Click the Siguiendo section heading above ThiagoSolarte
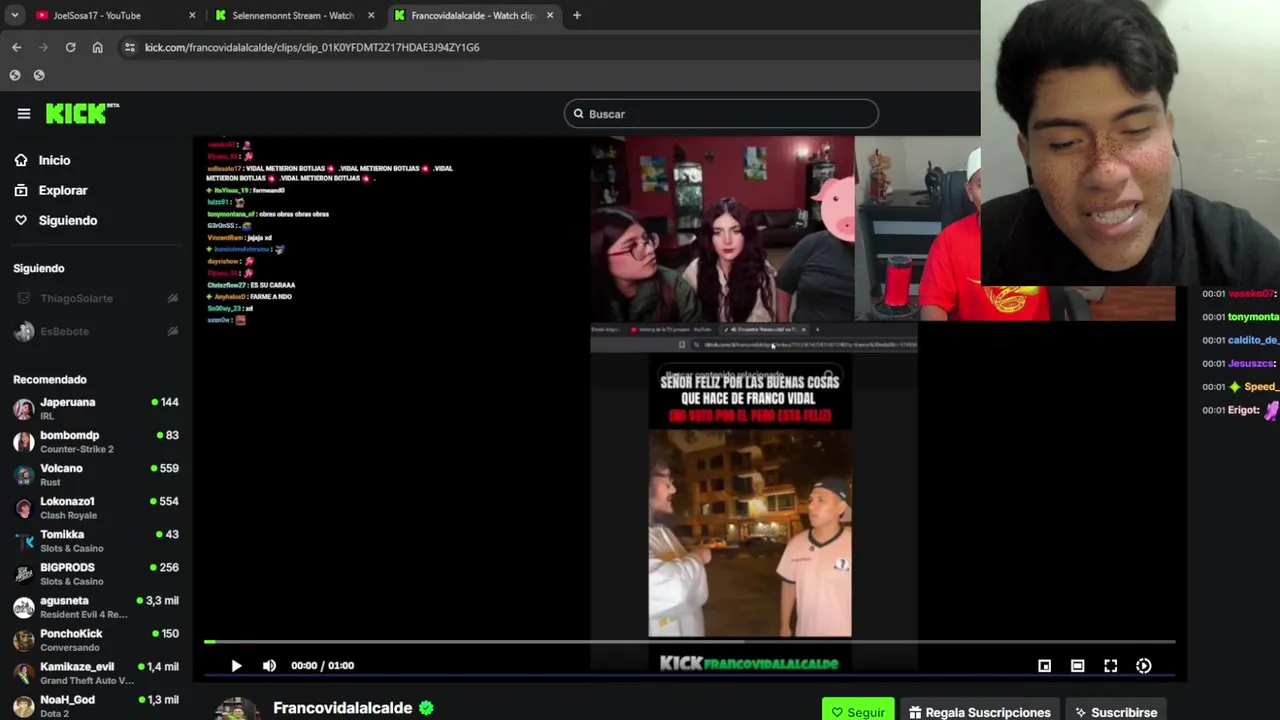1280x720 pixels. click(x=39, y=268)
